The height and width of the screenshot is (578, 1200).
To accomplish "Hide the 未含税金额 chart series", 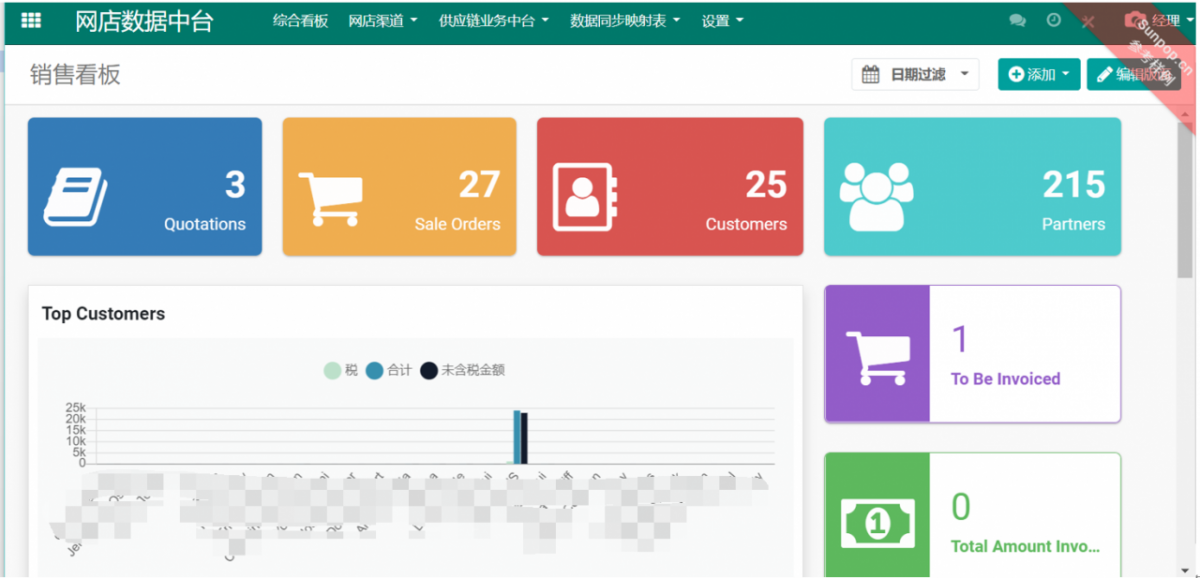I will 465,370.
